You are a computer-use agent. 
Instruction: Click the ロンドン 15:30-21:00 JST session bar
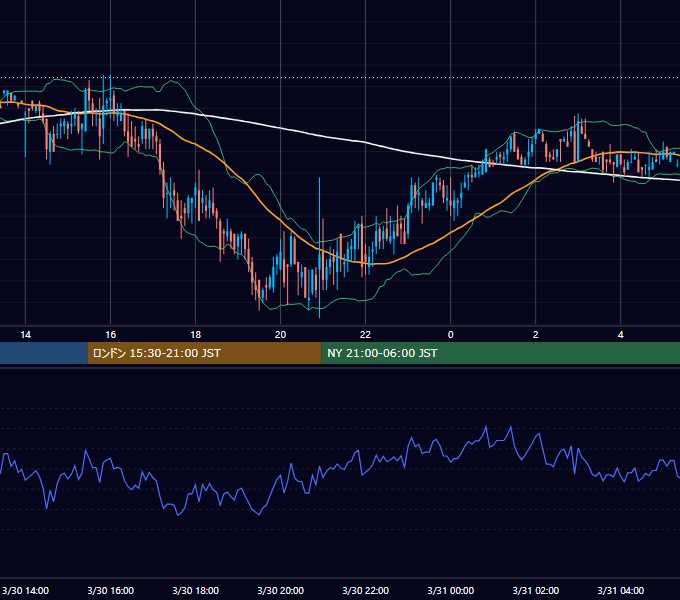click(204, 353)
